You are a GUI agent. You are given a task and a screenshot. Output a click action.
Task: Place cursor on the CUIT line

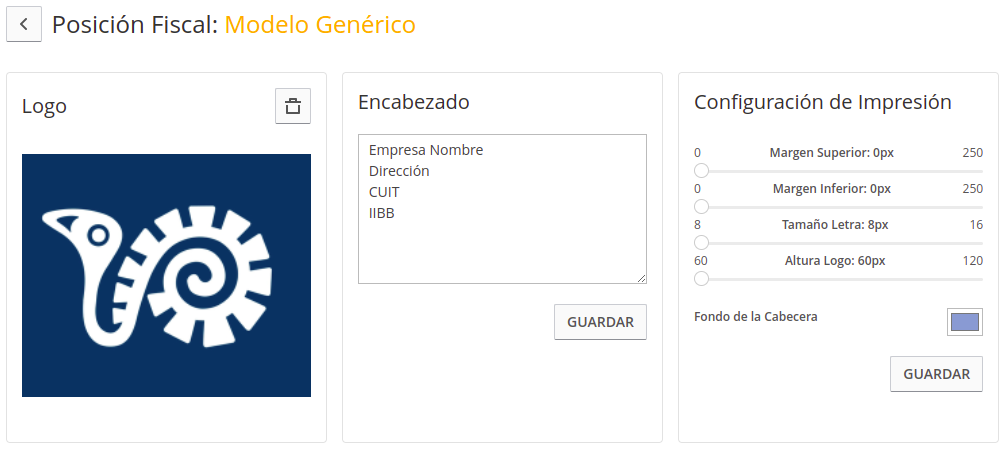[385, 193]
